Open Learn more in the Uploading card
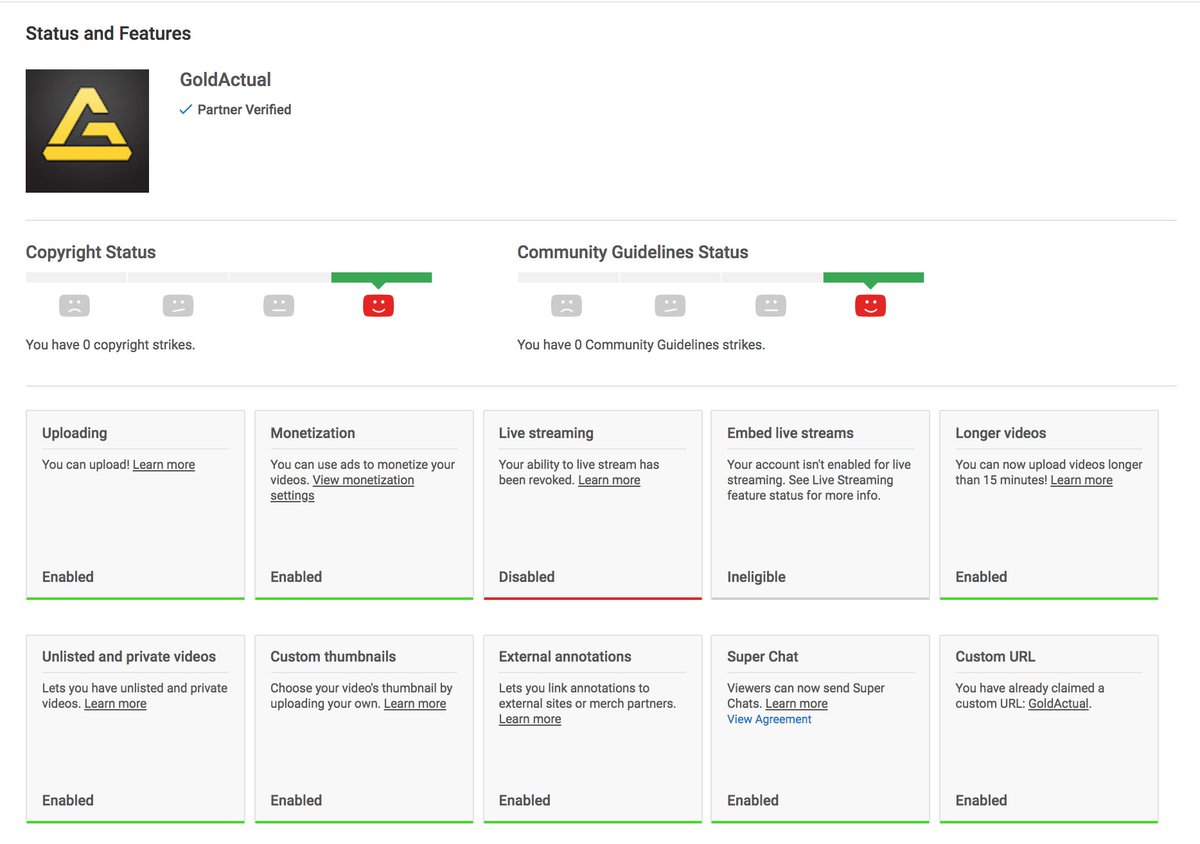The image size is (1200, 844). pos(164,465)
